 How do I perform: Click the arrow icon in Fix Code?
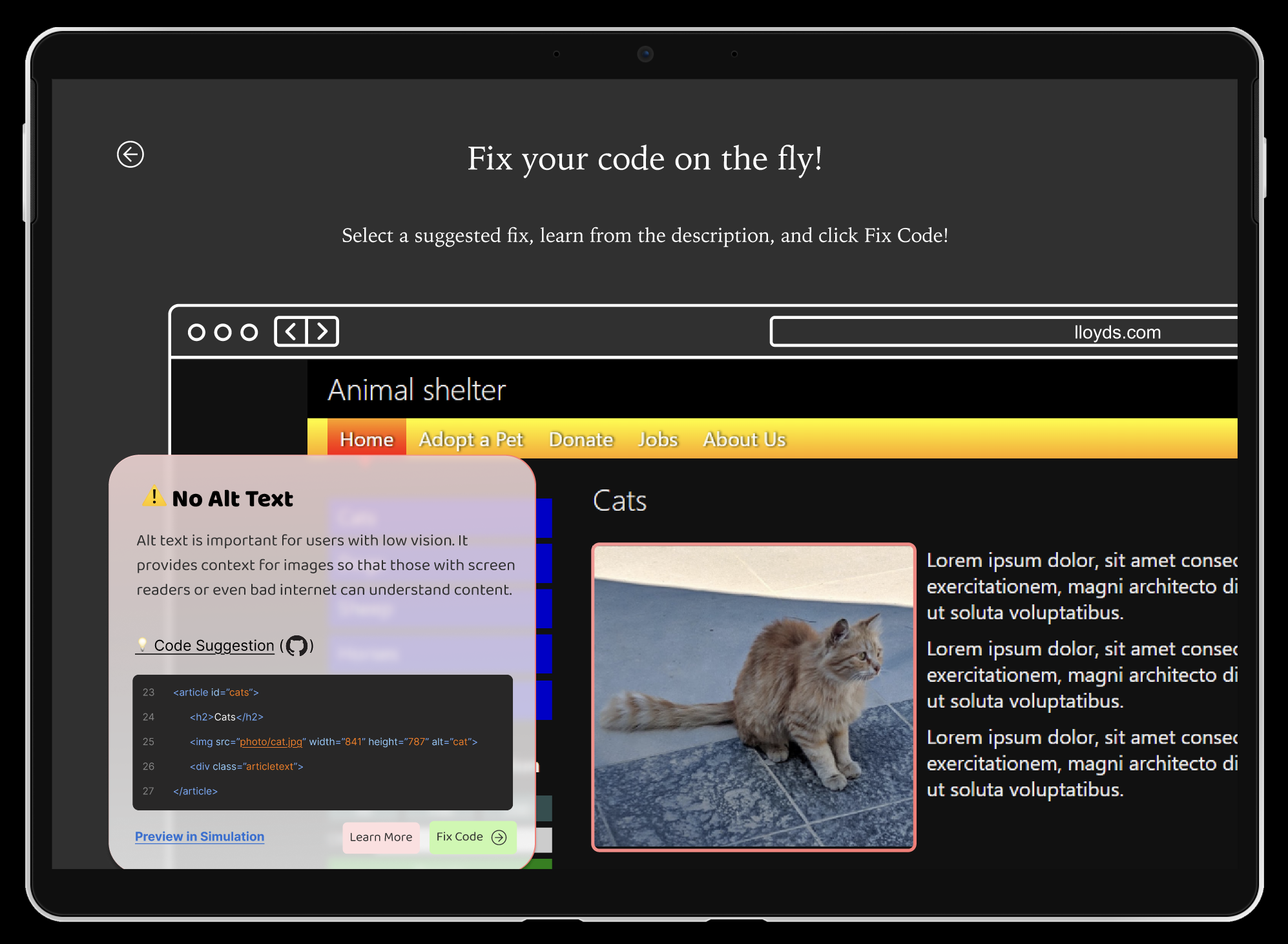pos(499,837)
